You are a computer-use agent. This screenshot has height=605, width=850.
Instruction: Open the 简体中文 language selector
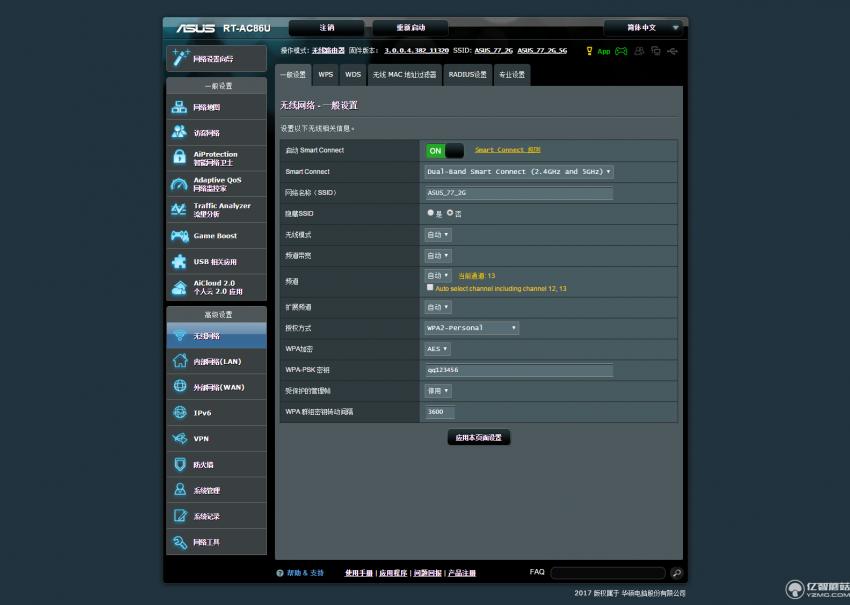tap(640, 27)
